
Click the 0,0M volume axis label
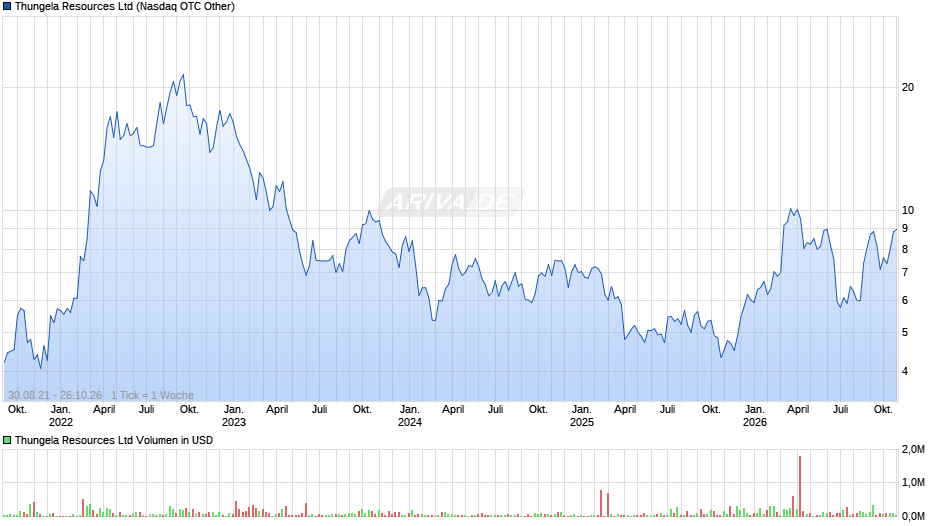(913, 516)
